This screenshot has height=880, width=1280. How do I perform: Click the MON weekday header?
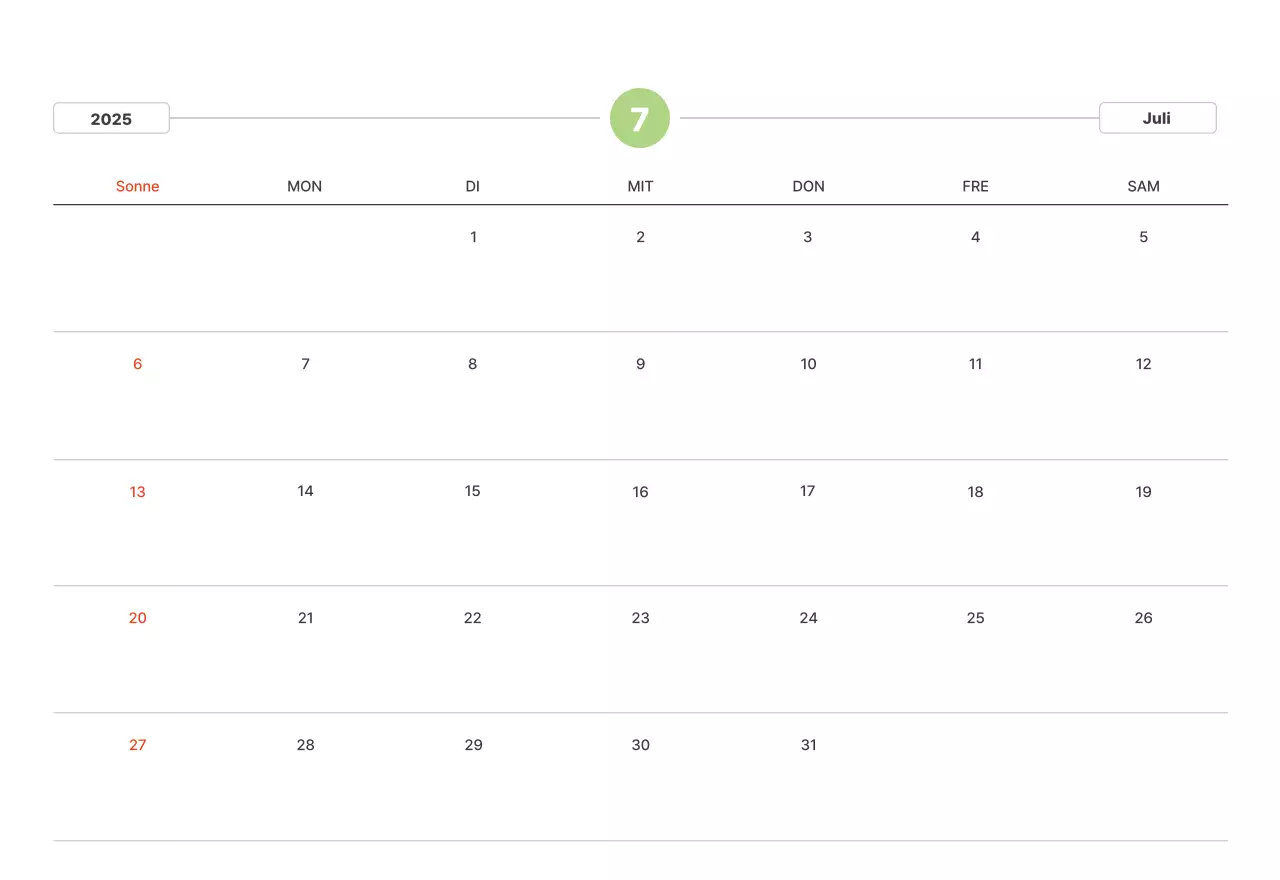pyautogui.click(x=305, y=186)
